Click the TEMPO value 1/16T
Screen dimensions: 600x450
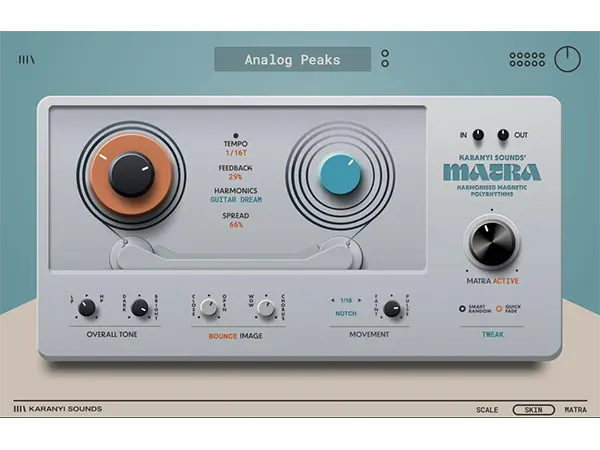point(236,153)
